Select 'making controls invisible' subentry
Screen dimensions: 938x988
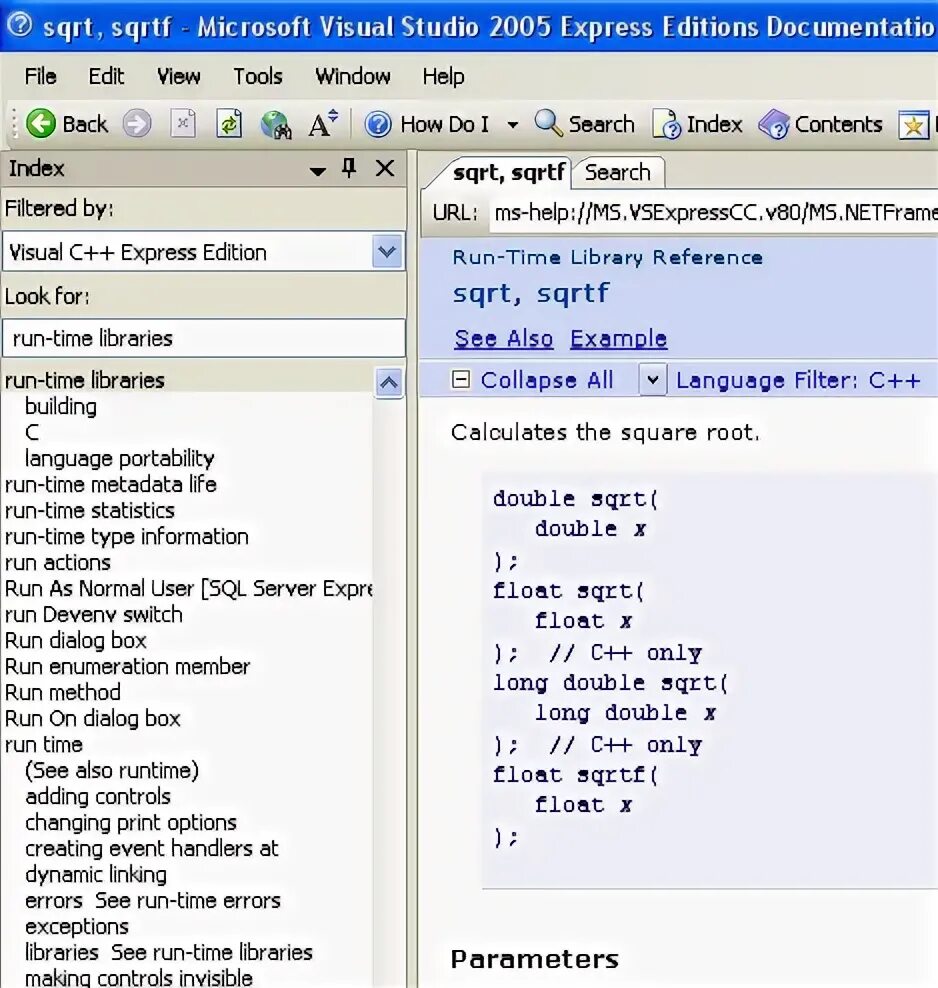pyautogui.click(x=139, y=978)
